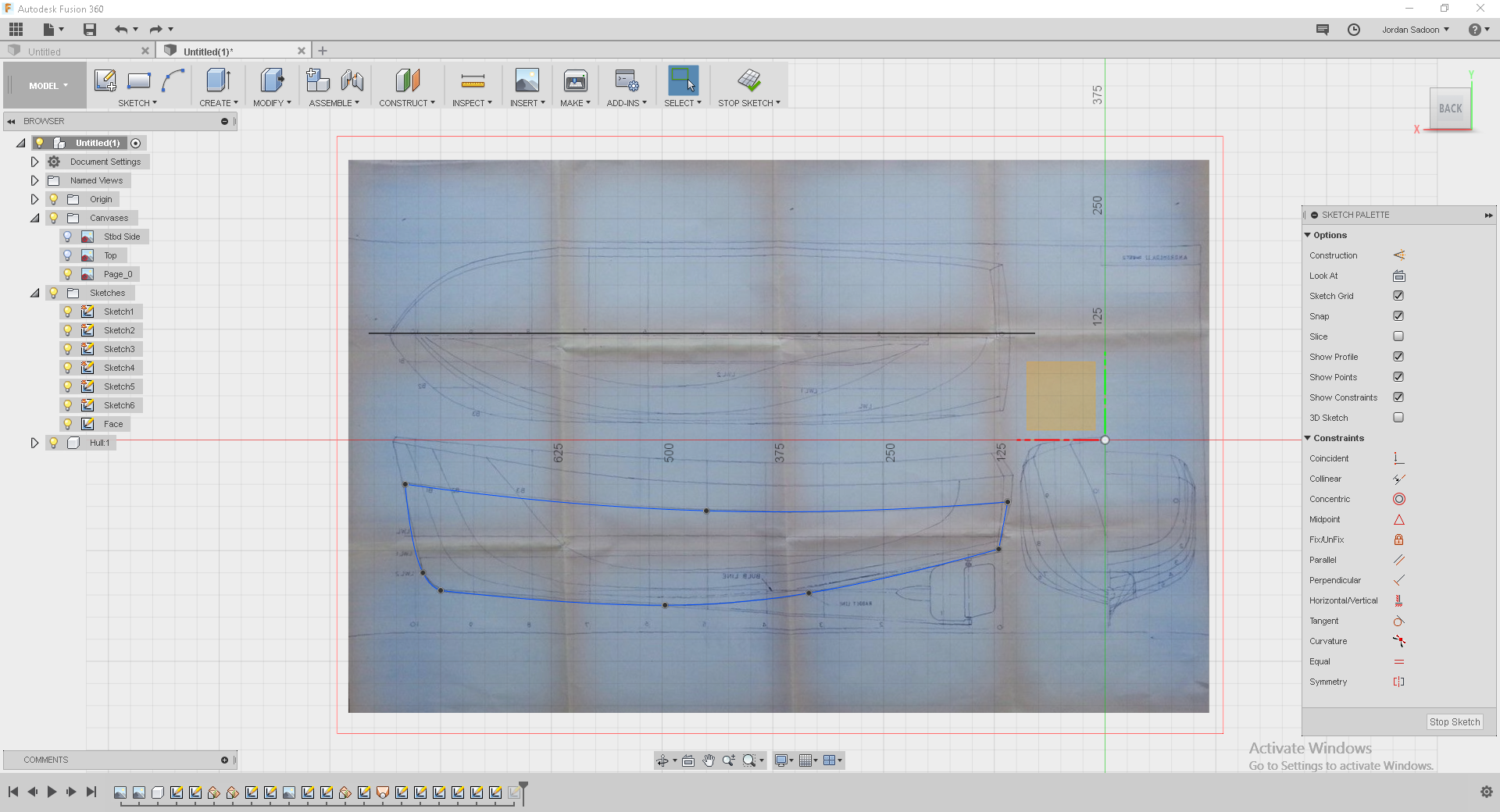Choose the Tangent constraint icon
Screen dimensions: 1500x812
(1398, 621)
